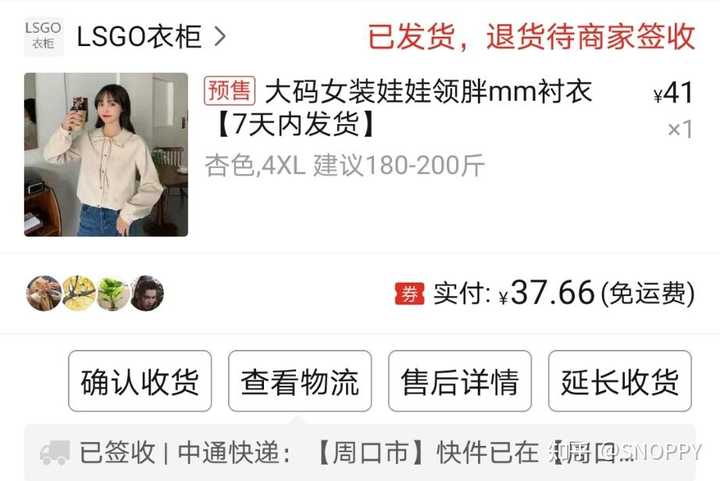This screenshot has height=481, width=720.
Task: Tap the LSGO衣柜 store name
Action: pyautogui.click(x=139, y=37)
